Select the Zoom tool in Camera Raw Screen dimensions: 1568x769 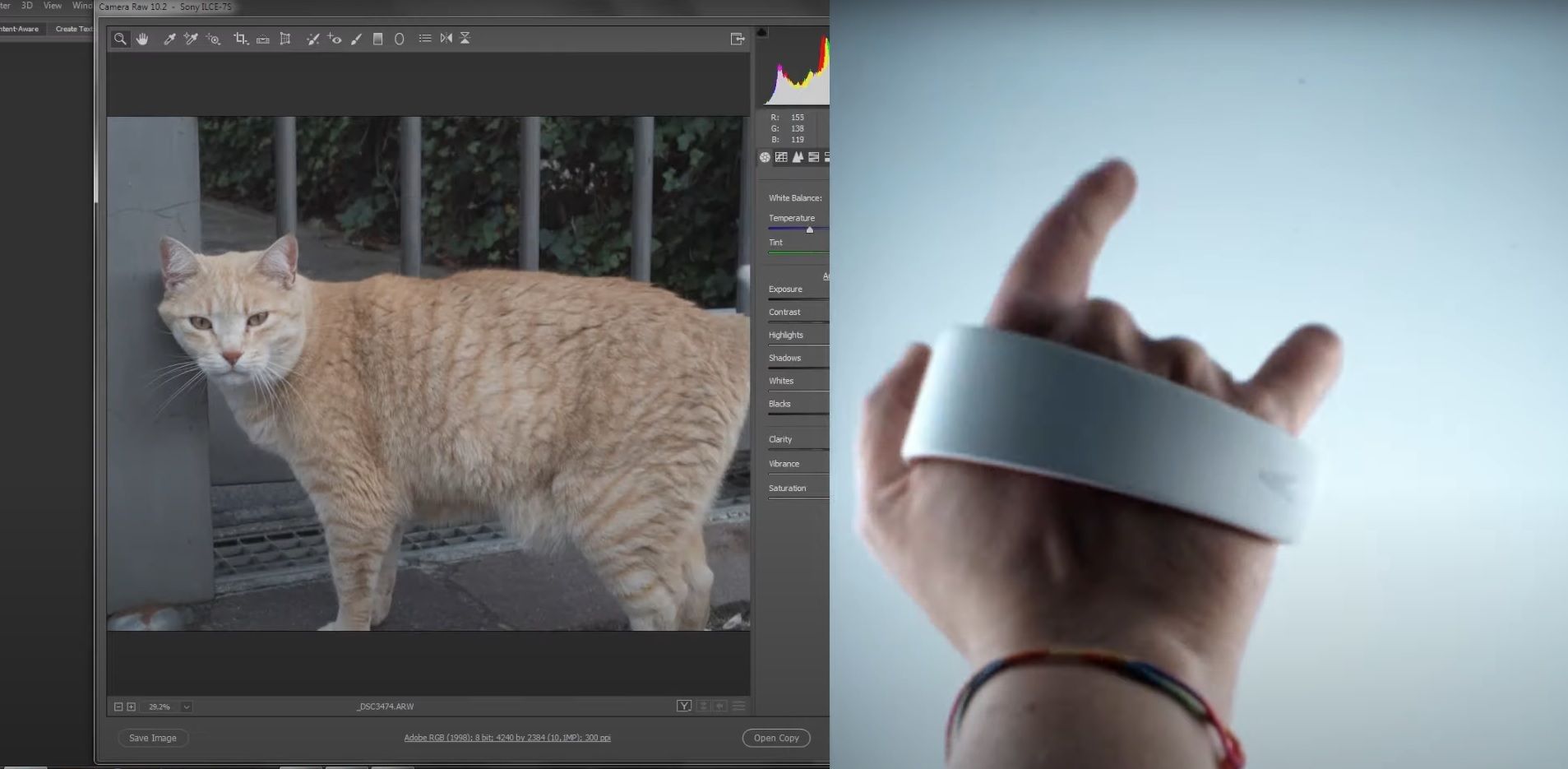point(120,39)
